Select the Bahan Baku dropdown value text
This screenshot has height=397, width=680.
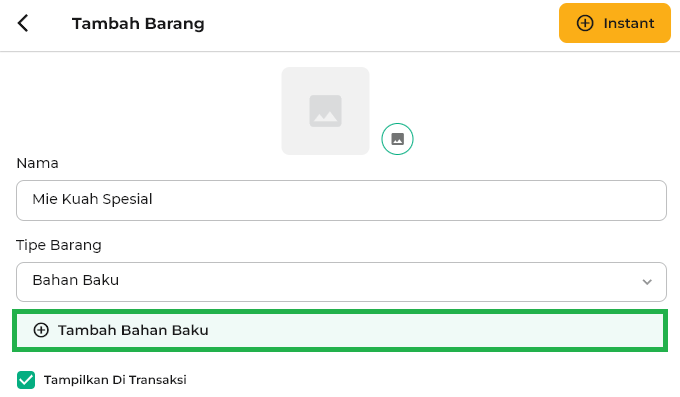(75, 280)
